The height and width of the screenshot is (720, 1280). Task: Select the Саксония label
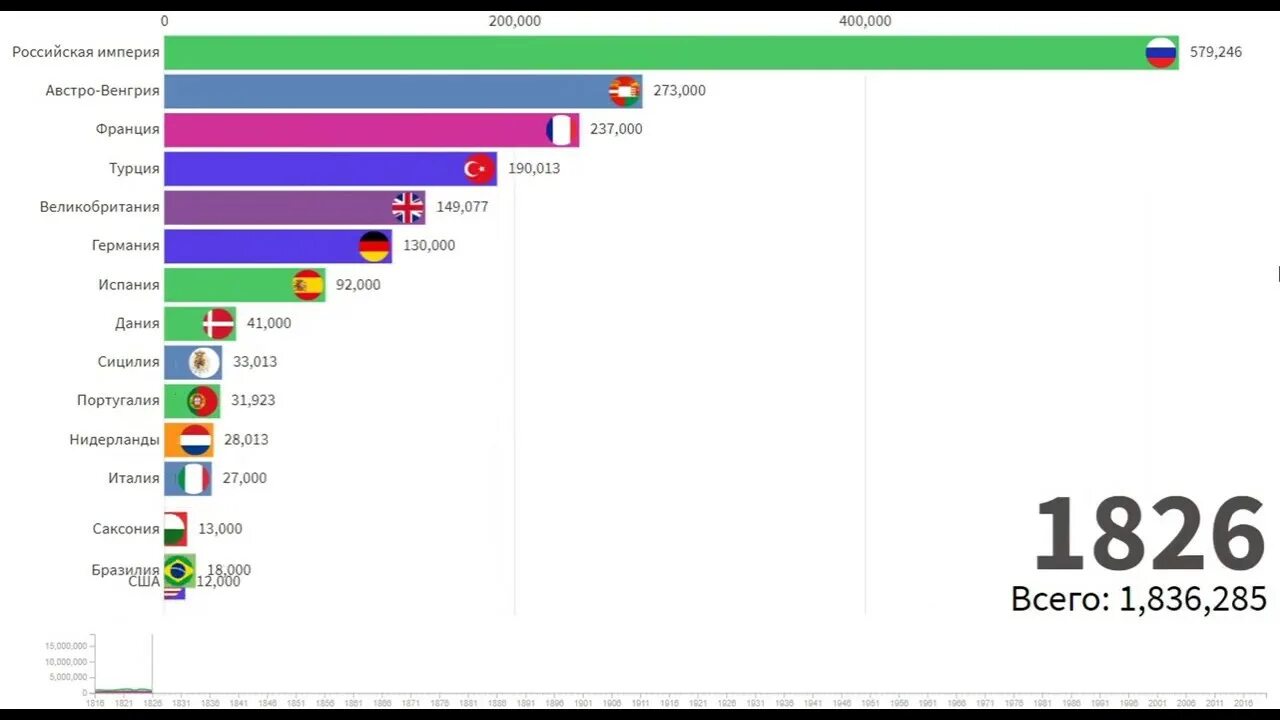point(126,529)
